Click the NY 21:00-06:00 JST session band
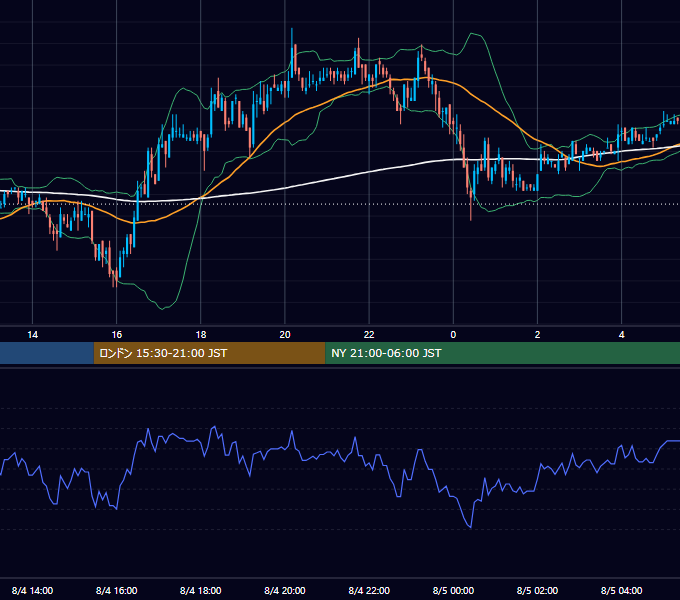The image size is (680, 600). coord(503,353)
